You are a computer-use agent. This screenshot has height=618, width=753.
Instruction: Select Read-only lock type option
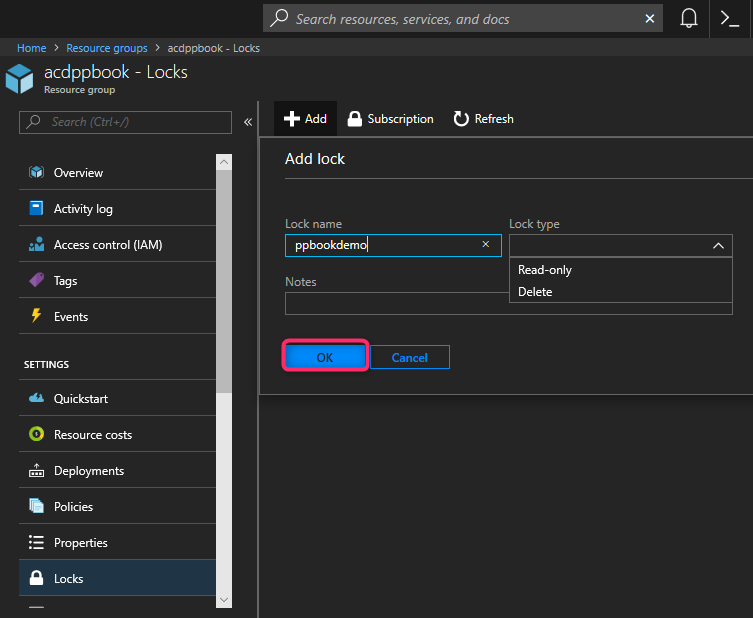point(545,270)
